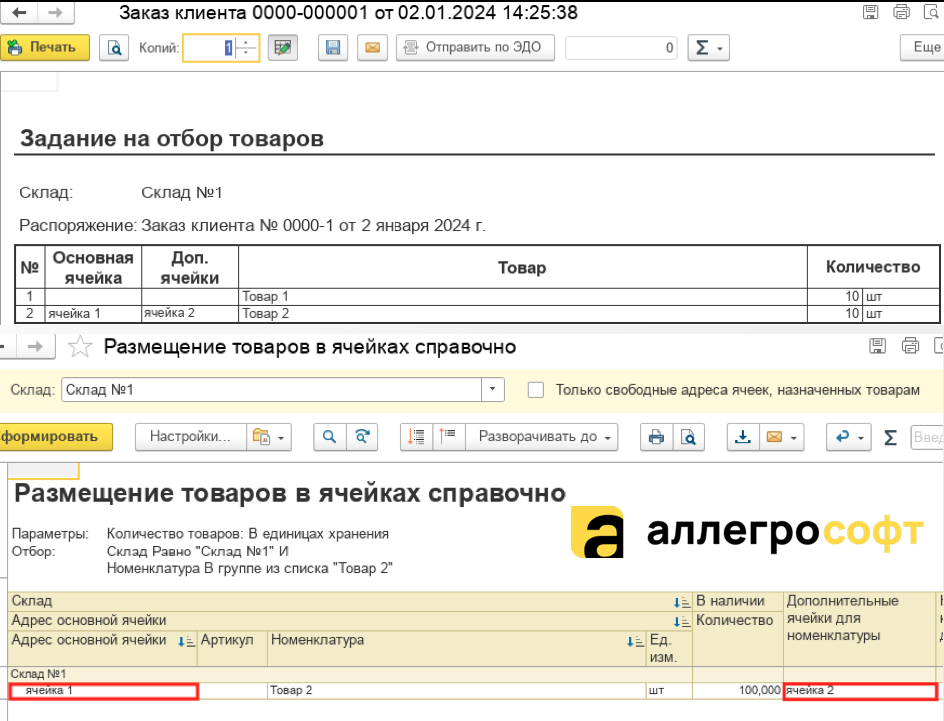The height and width of the screenshot is (721, 944).
Task: Open the email send options arrow
Action: 794,438
